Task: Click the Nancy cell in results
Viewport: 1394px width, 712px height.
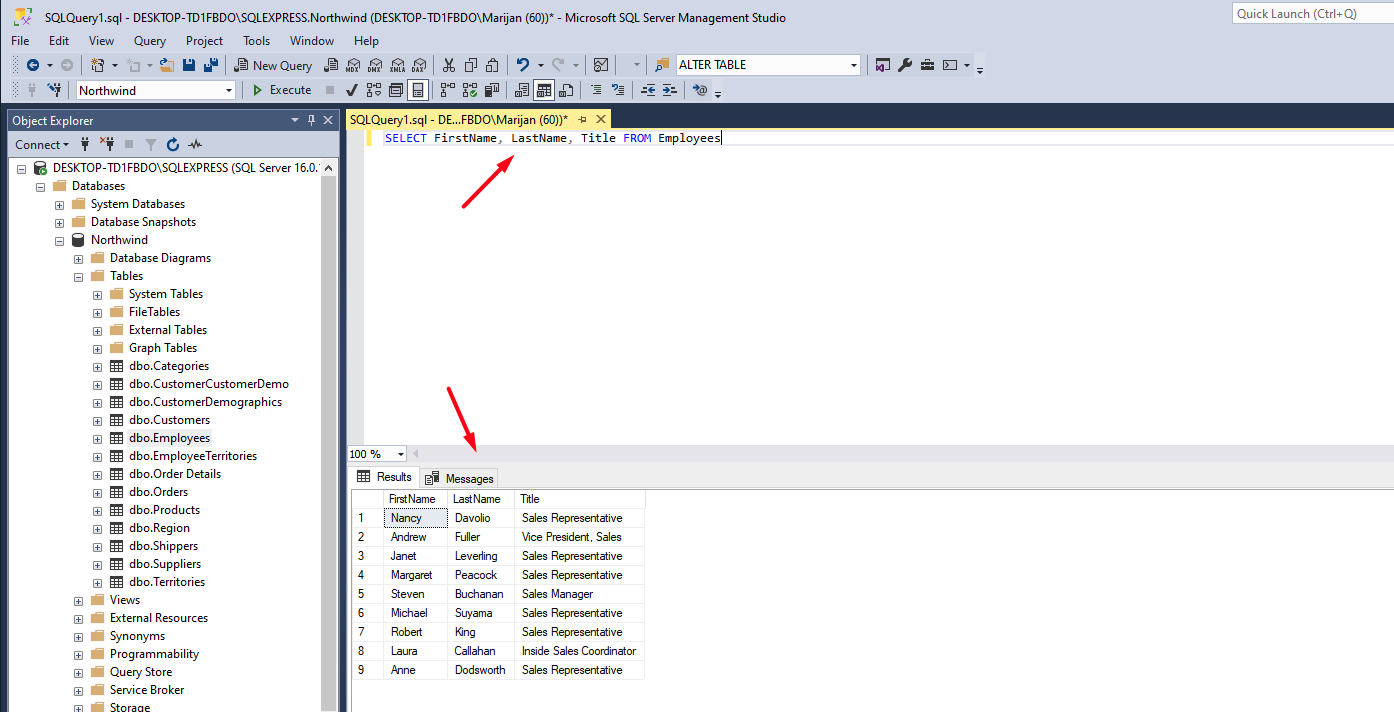Action: tap(415, 518)
